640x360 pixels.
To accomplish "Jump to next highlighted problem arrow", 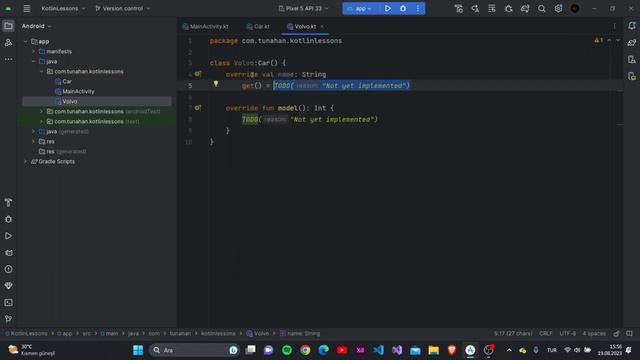I will pos(618,40).
